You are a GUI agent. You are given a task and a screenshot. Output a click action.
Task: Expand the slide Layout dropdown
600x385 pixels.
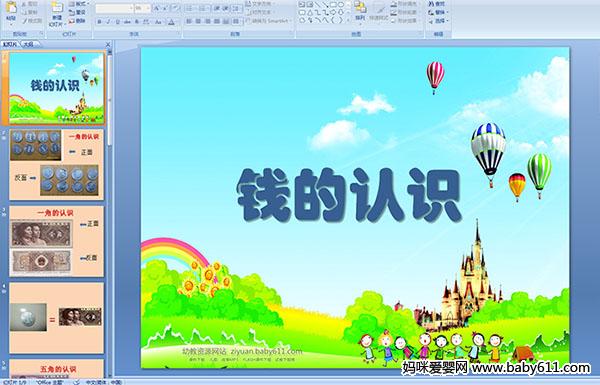point(79,4)
